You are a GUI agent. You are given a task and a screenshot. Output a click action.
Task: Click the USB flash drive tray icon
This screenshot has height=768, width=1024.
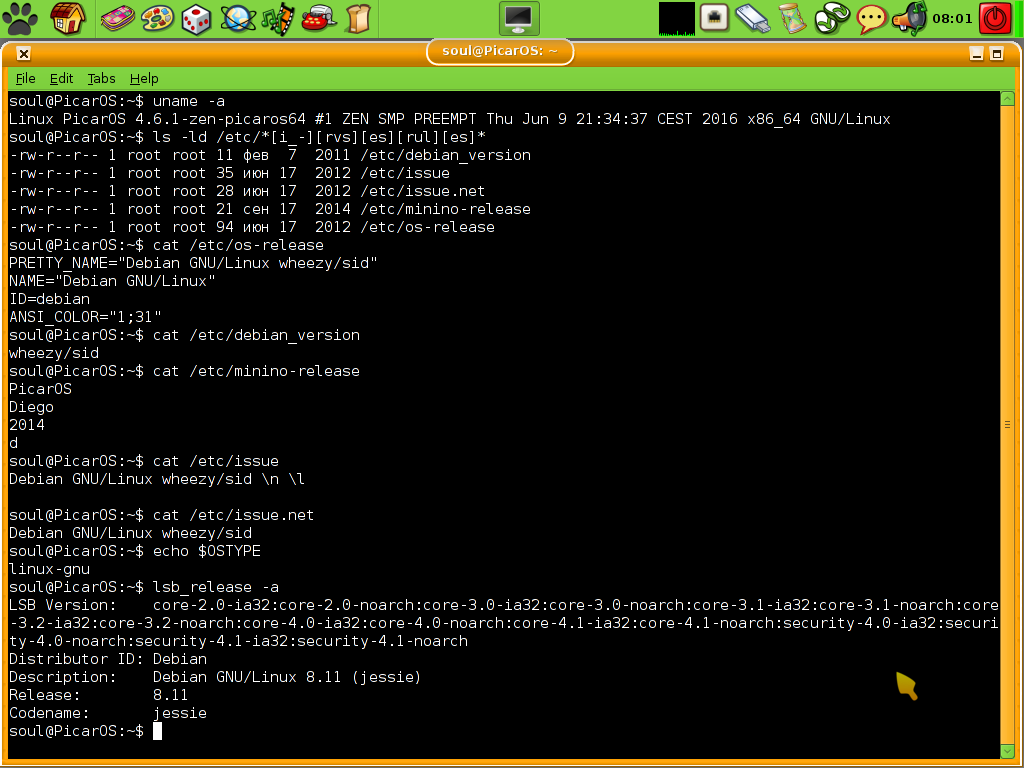pos(752,18)
